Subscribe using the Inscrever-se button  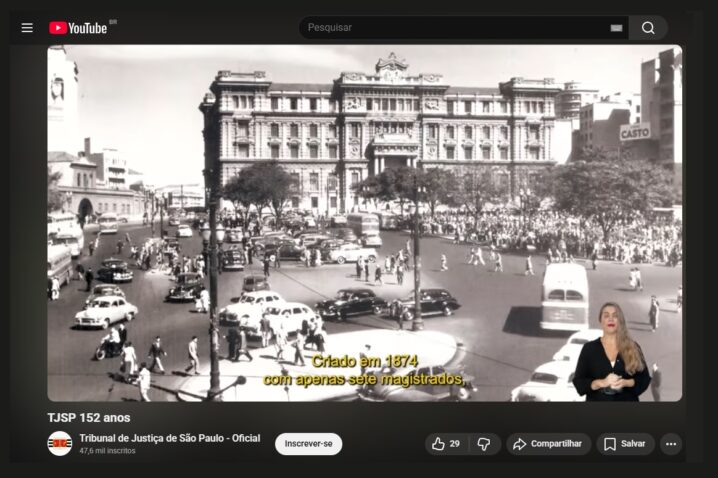click(308, 444)
